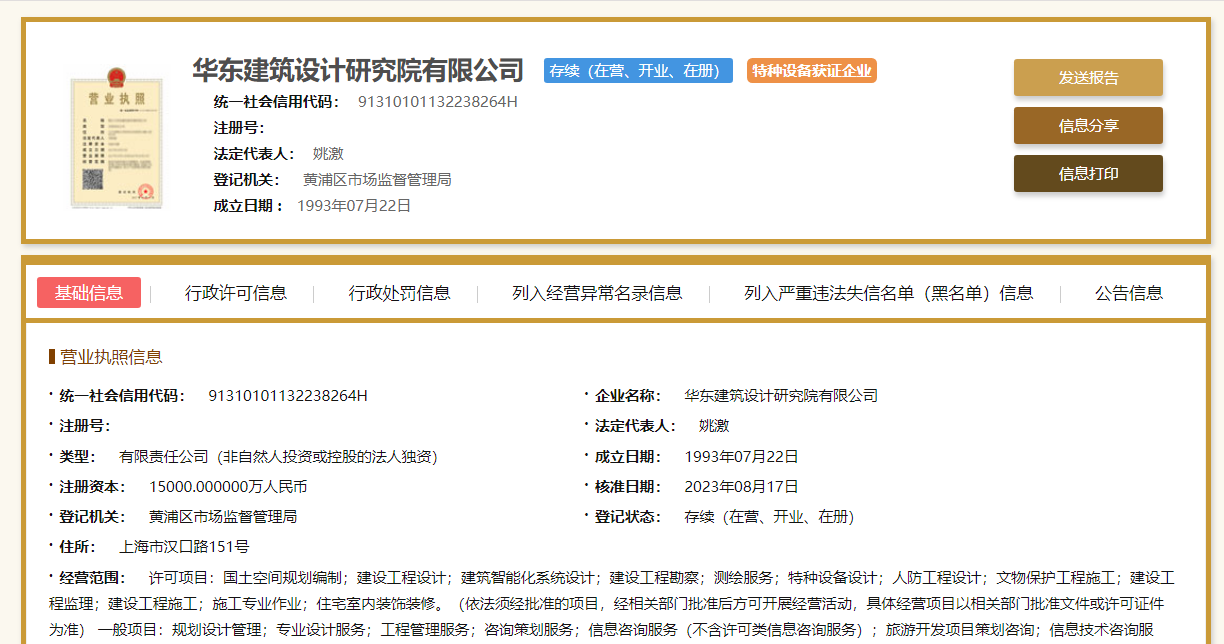Open the 列入严重违法失信名单（黑名单）信息 tab
This screenshot has height=644, width=1224.
click(888, 293)
